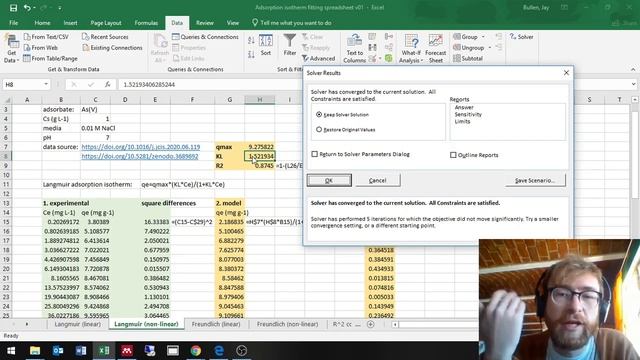
Task: Open Google Chrome from taskbar
Action: [x=196, y=351]
